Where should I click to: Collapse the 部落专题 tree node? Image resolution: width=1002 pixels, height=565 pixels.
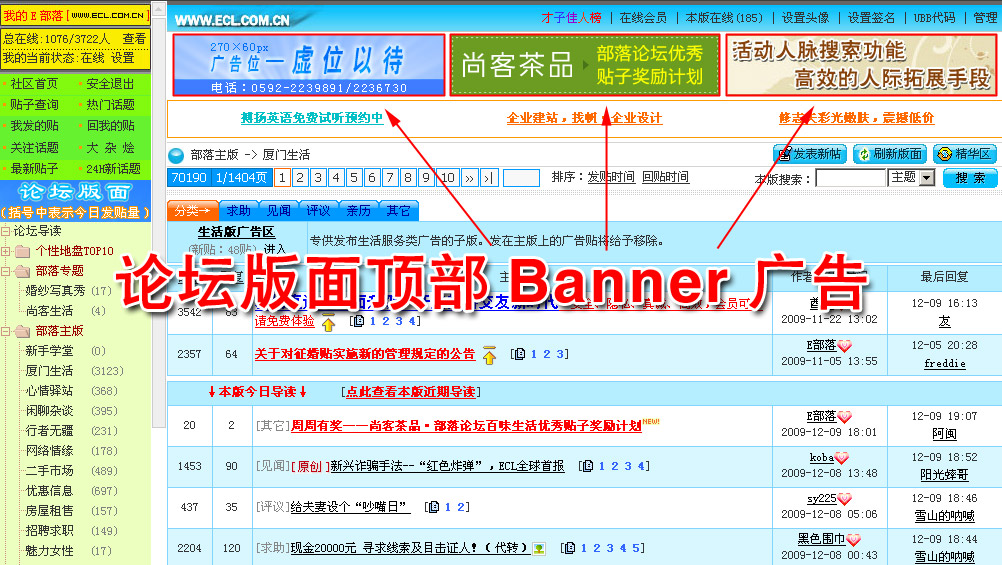pyautogui.click(x=7, y=271)
